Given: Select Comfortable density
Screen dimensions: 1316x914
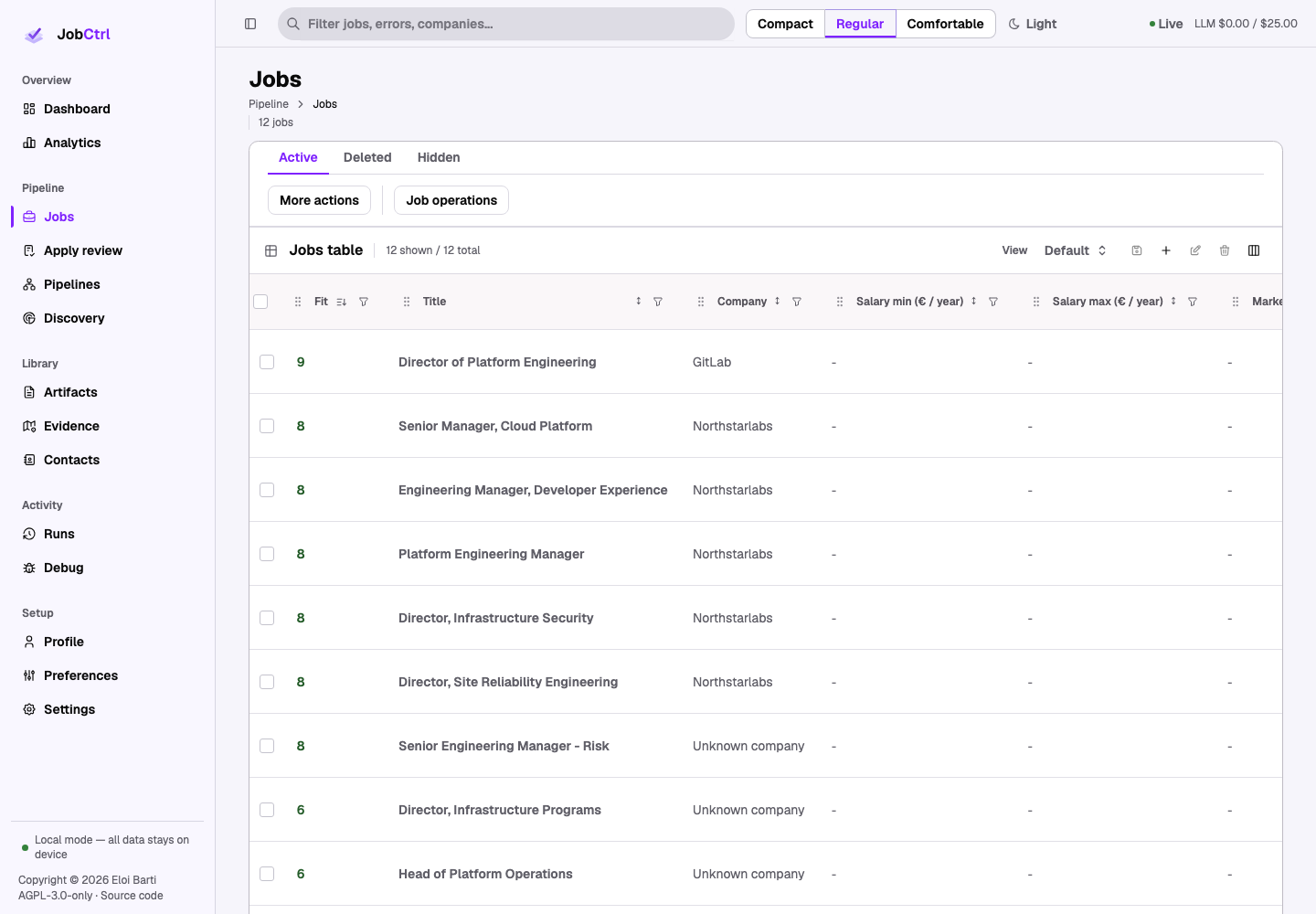Looking at the screenshot, I should 945,24.
